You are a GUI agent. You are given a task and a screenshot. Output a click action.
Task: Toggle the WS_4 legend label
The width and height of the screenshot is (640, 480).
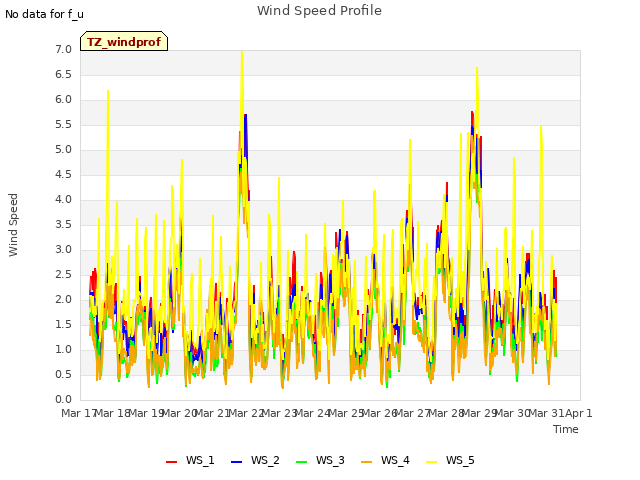(x=395, y=460)
